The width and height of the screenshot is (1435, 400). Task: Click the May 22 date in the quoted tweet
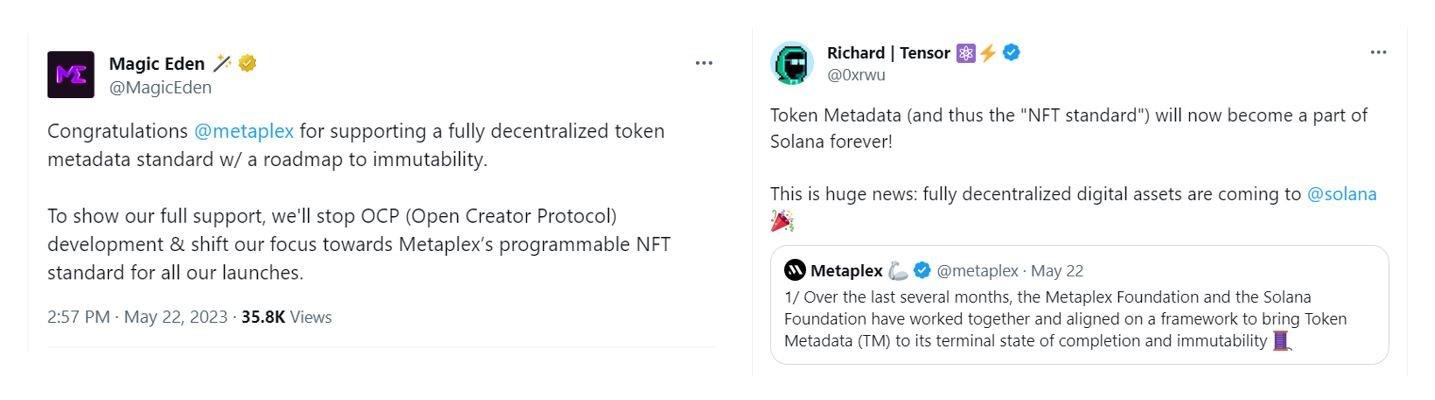click(x=1057, y=271)
